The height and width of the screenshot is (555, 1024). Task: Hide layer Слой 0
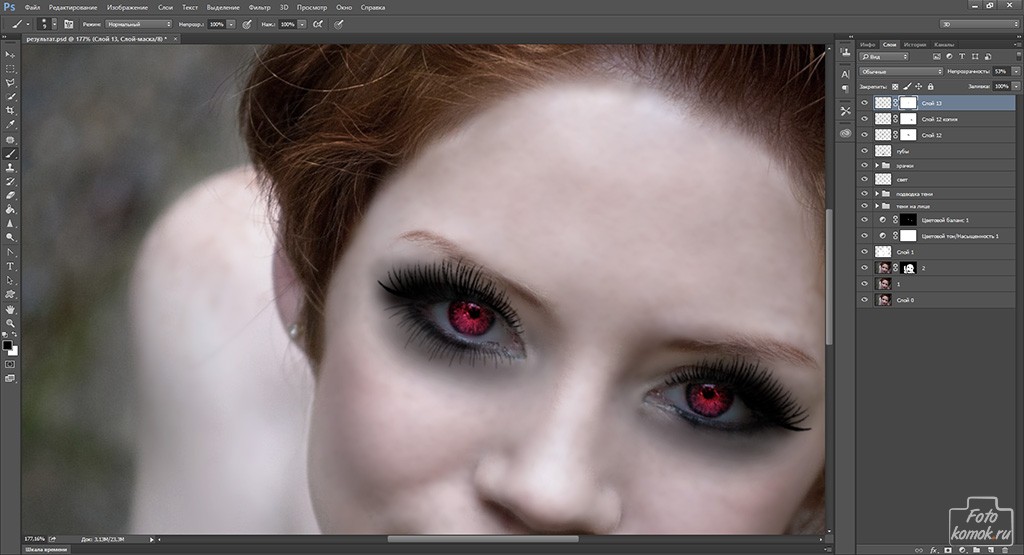point(865,300)
